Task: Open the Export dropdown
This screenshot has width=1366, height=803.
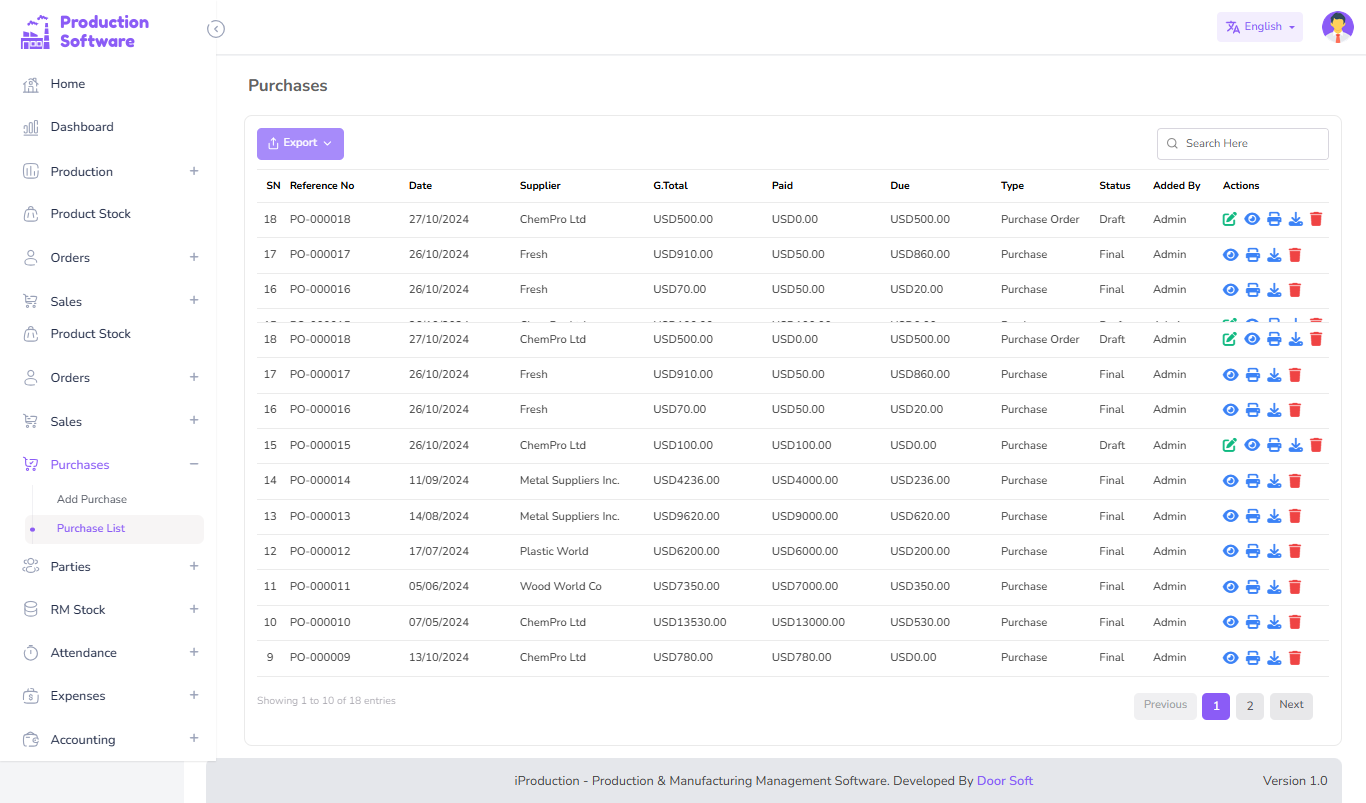Action: pyautogui.click(x=300, y=143)
